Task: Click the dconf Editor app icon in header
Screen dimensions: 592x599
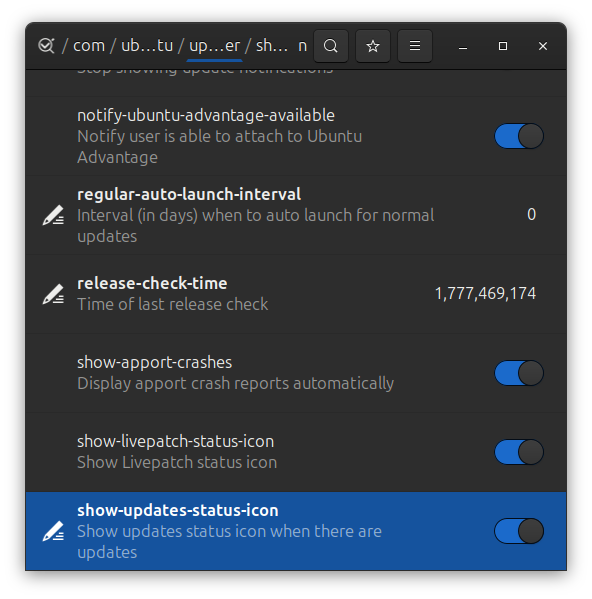Action: pyautogui.click(x=47, y=46)
